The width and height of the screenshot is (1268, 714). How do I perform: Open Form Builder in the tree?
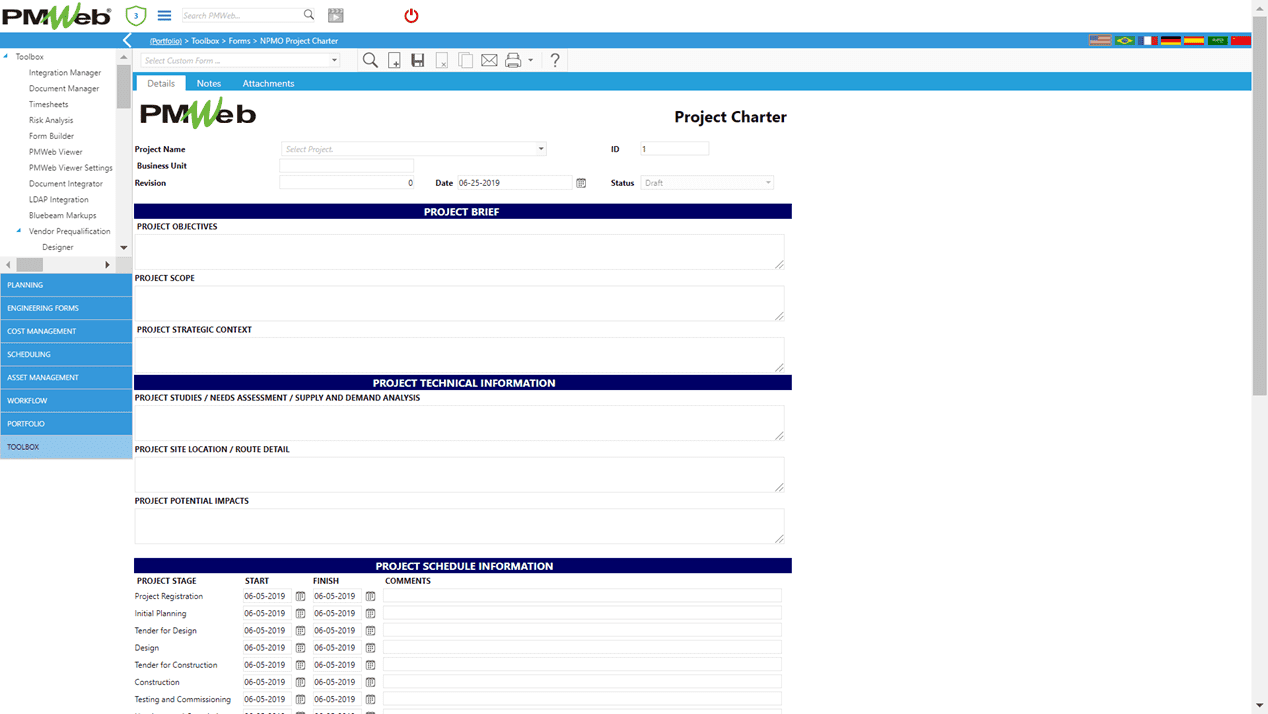click(51, 136)
